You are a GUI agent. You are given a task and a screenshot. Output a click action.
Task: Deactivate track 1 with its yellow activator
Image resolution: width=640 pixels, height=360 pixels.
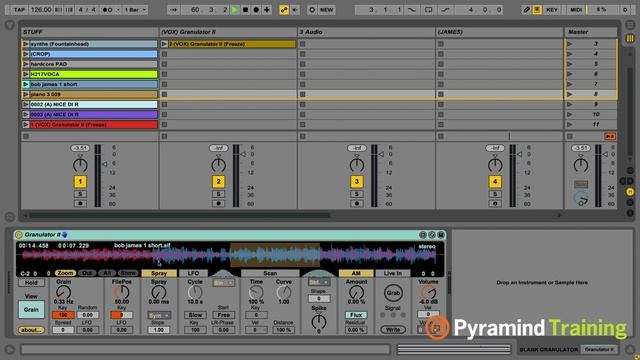[80, 182]
